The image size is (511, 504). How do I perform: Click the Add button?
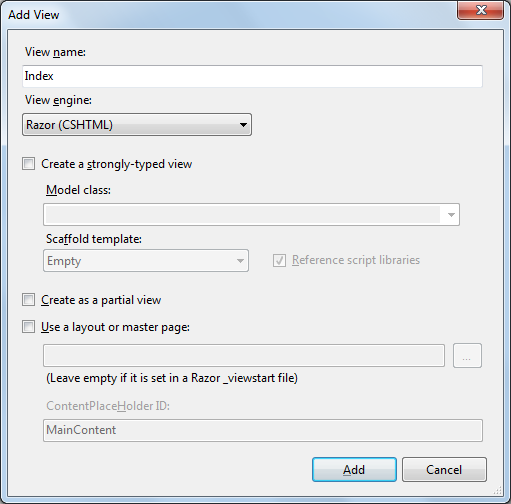click(x=354, y=470)
